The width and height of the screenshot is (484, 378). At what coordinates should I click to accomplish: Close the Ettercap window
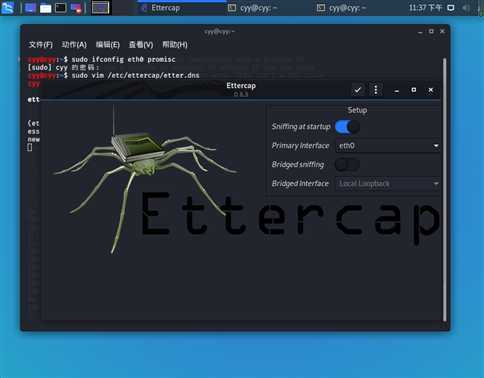pyautogui.click(x=431, y=90)
